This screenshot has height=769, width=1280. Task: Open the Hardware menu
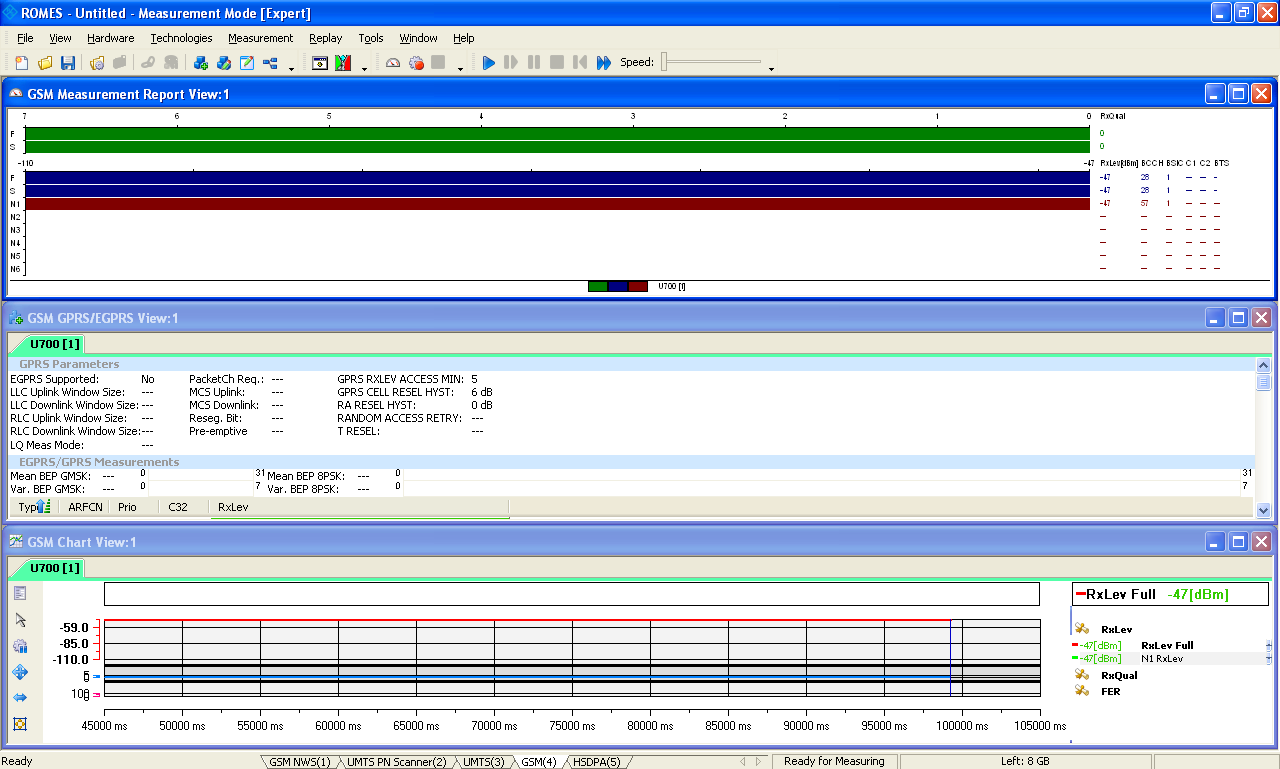110,38
